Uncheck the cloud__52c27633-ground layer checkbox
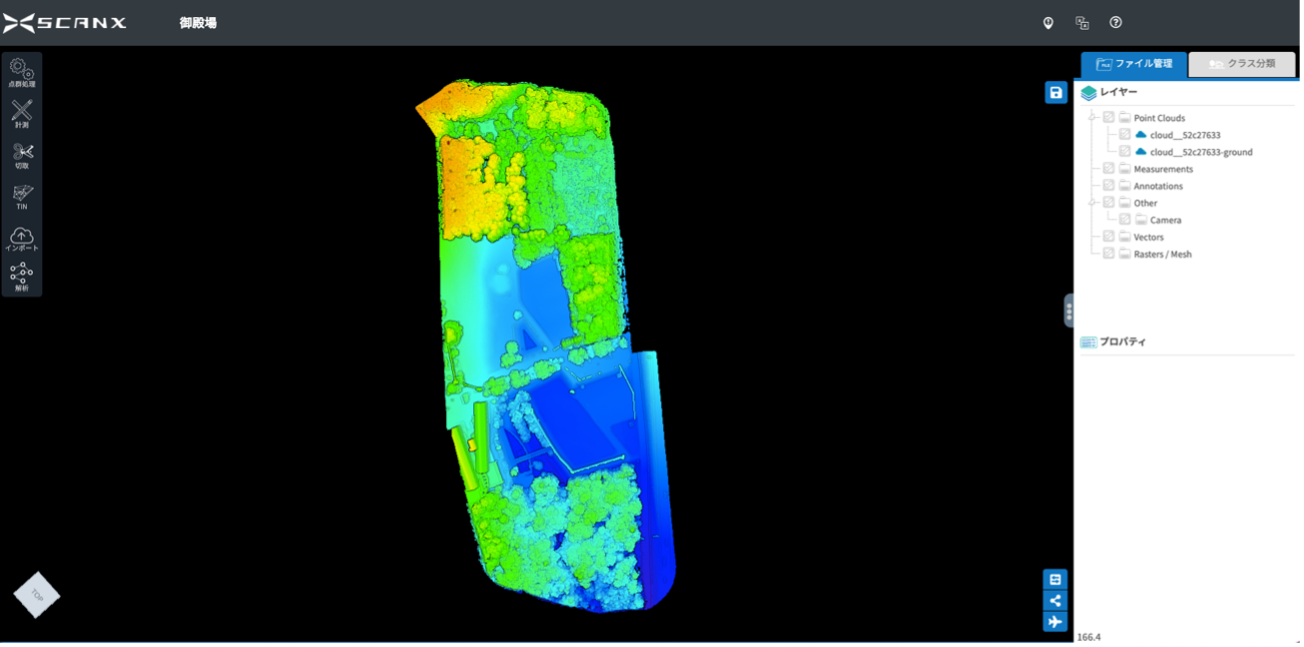 pos(1125,152)
